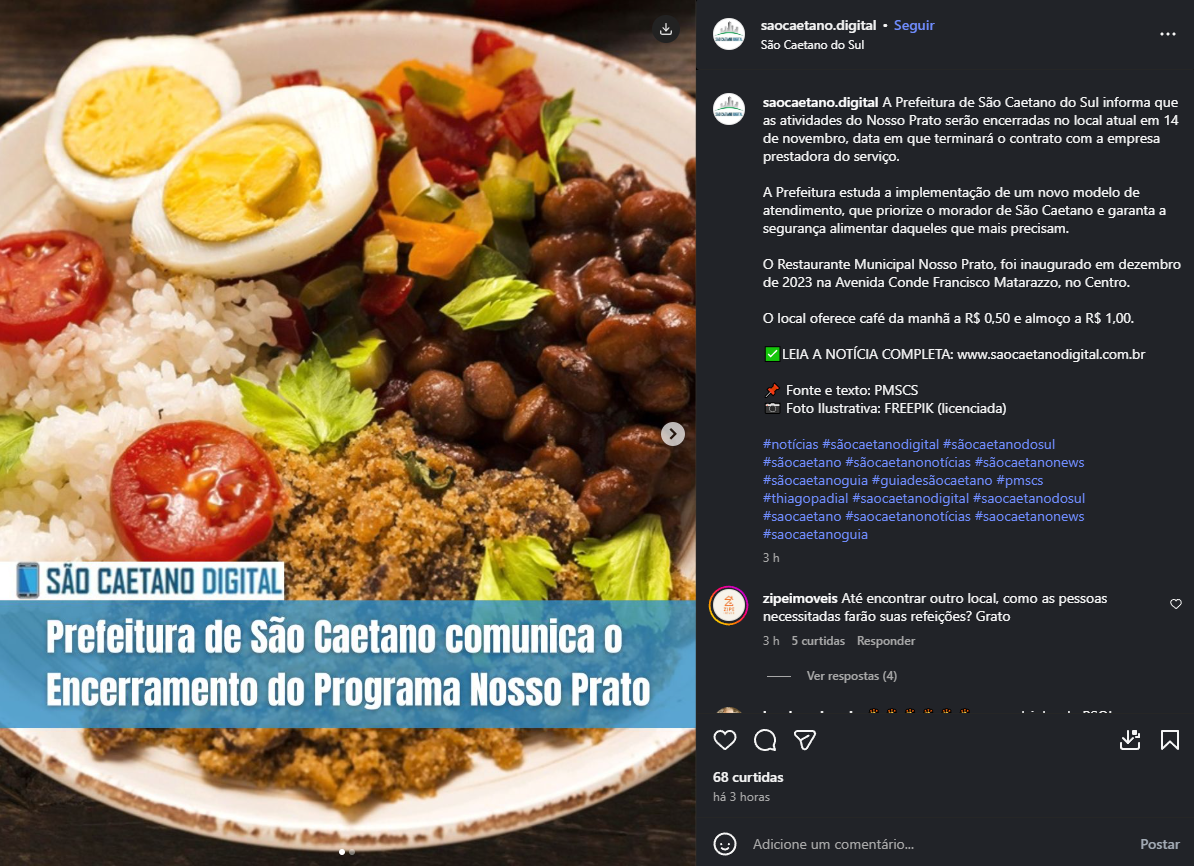Image resolution: width=1194 pixels, height=866 pixels.
Task: Share post using paper plane icon
Action: [x=805, y=740]
